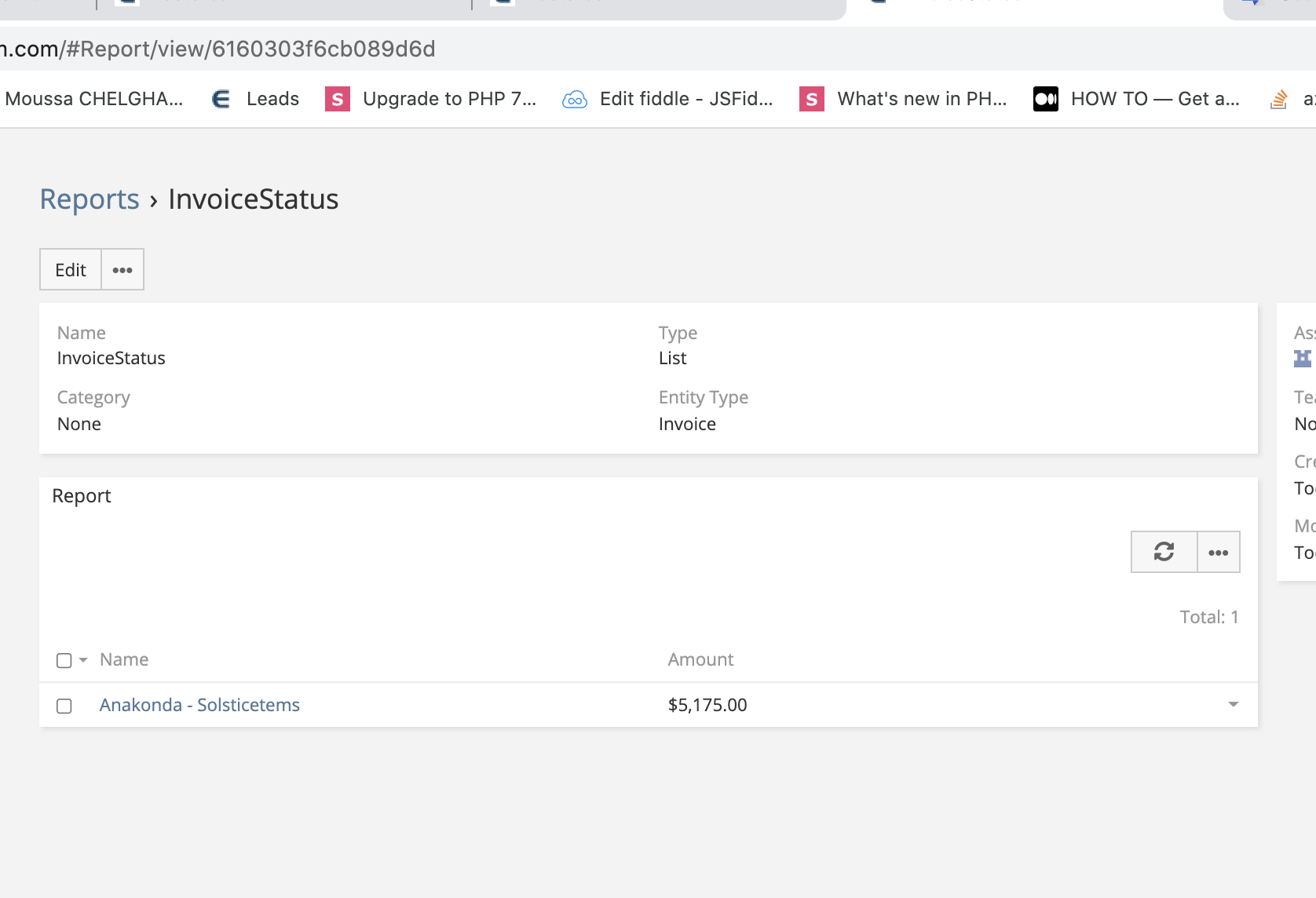Screen dimensions: 1316x898
Task: Open three-dots menu next to Edit
Action: (122, 270)
